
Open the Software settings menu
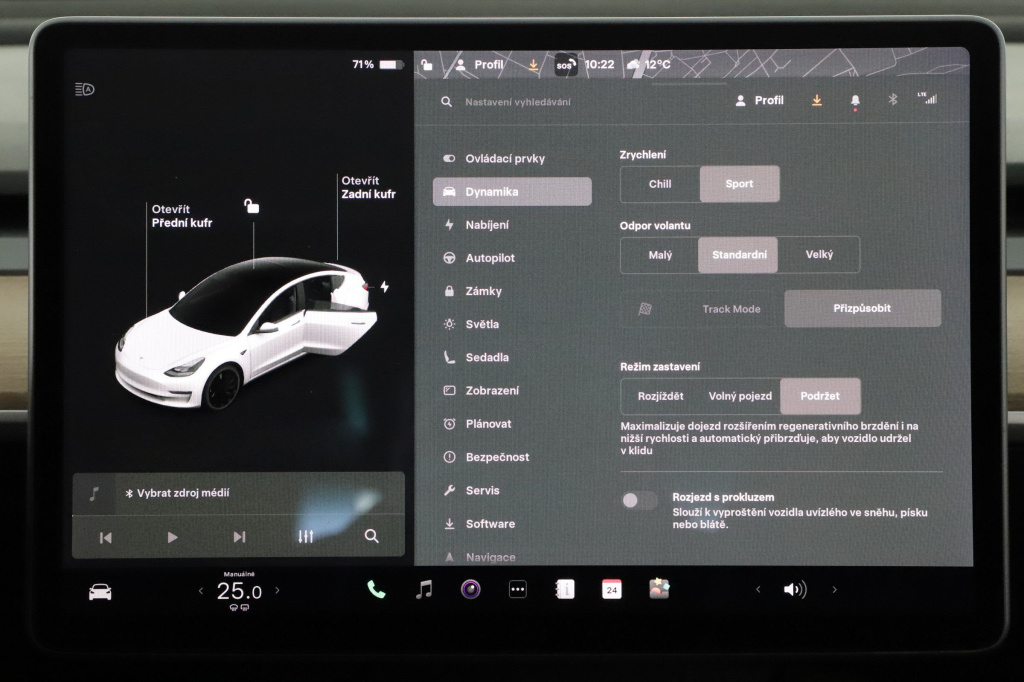click(512, 524)
